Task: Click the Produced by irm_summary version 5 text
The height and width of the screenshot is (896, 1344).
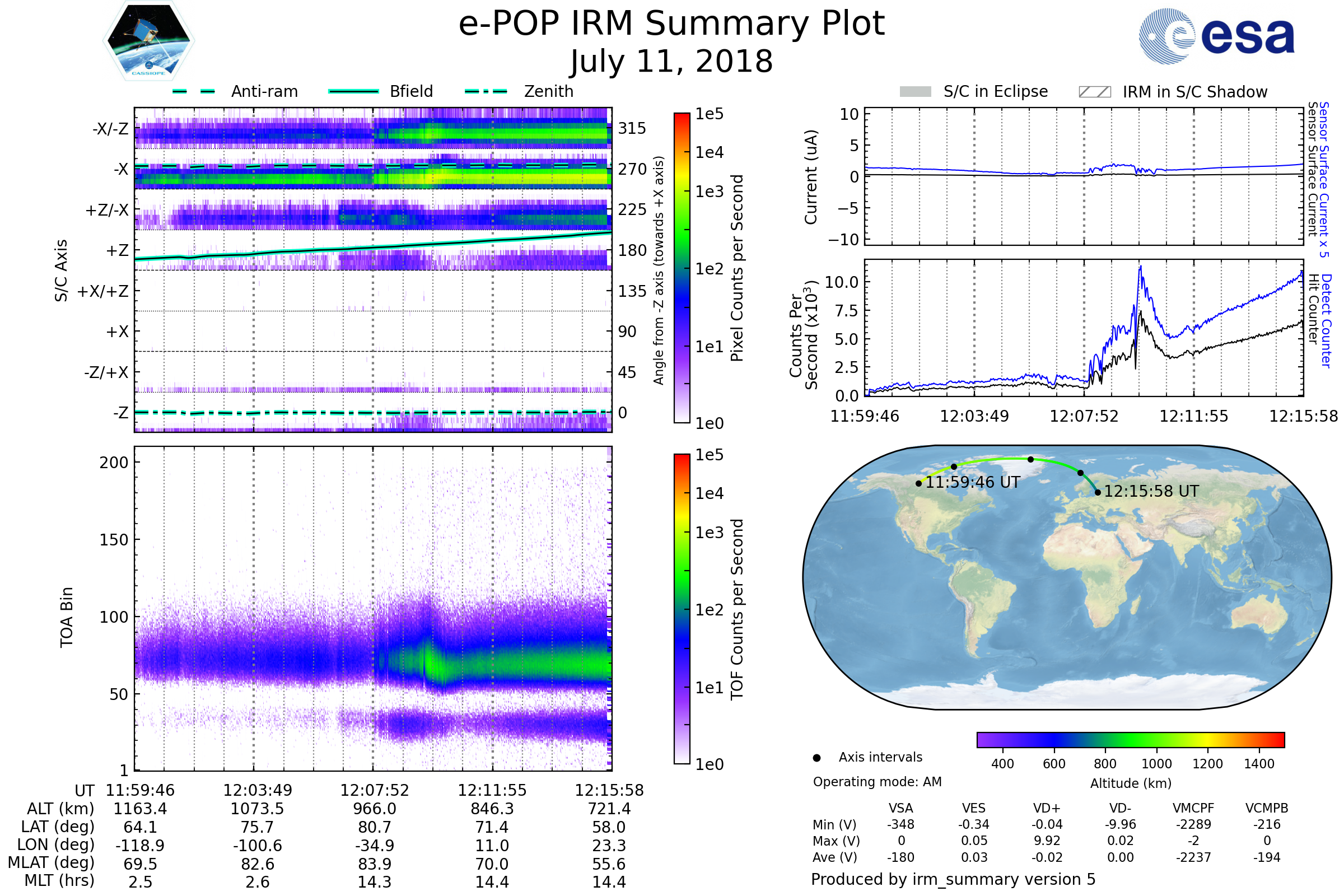Action: point(953,879)
